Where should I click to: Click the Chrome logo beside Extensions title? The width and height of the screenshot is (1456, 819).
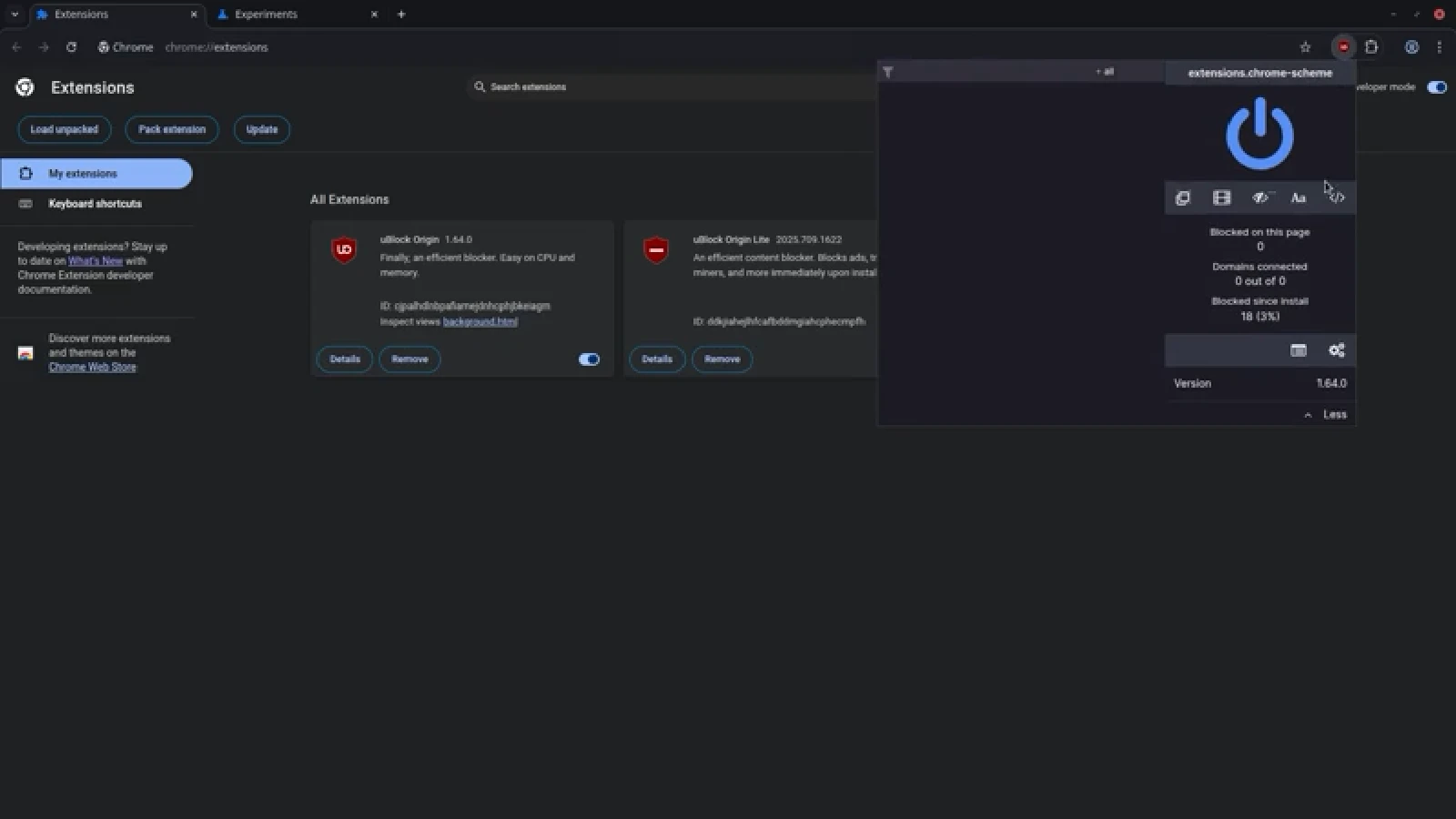coord(25,87)
